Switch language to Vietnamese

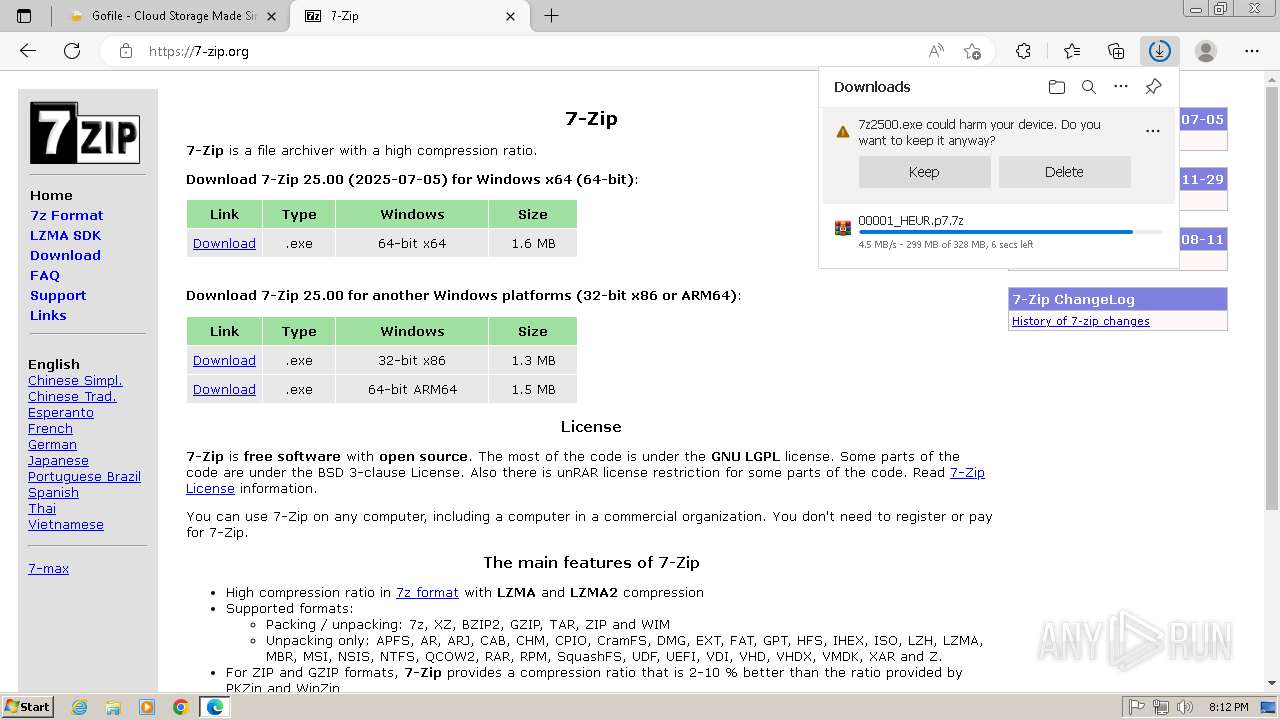(66, 524)
